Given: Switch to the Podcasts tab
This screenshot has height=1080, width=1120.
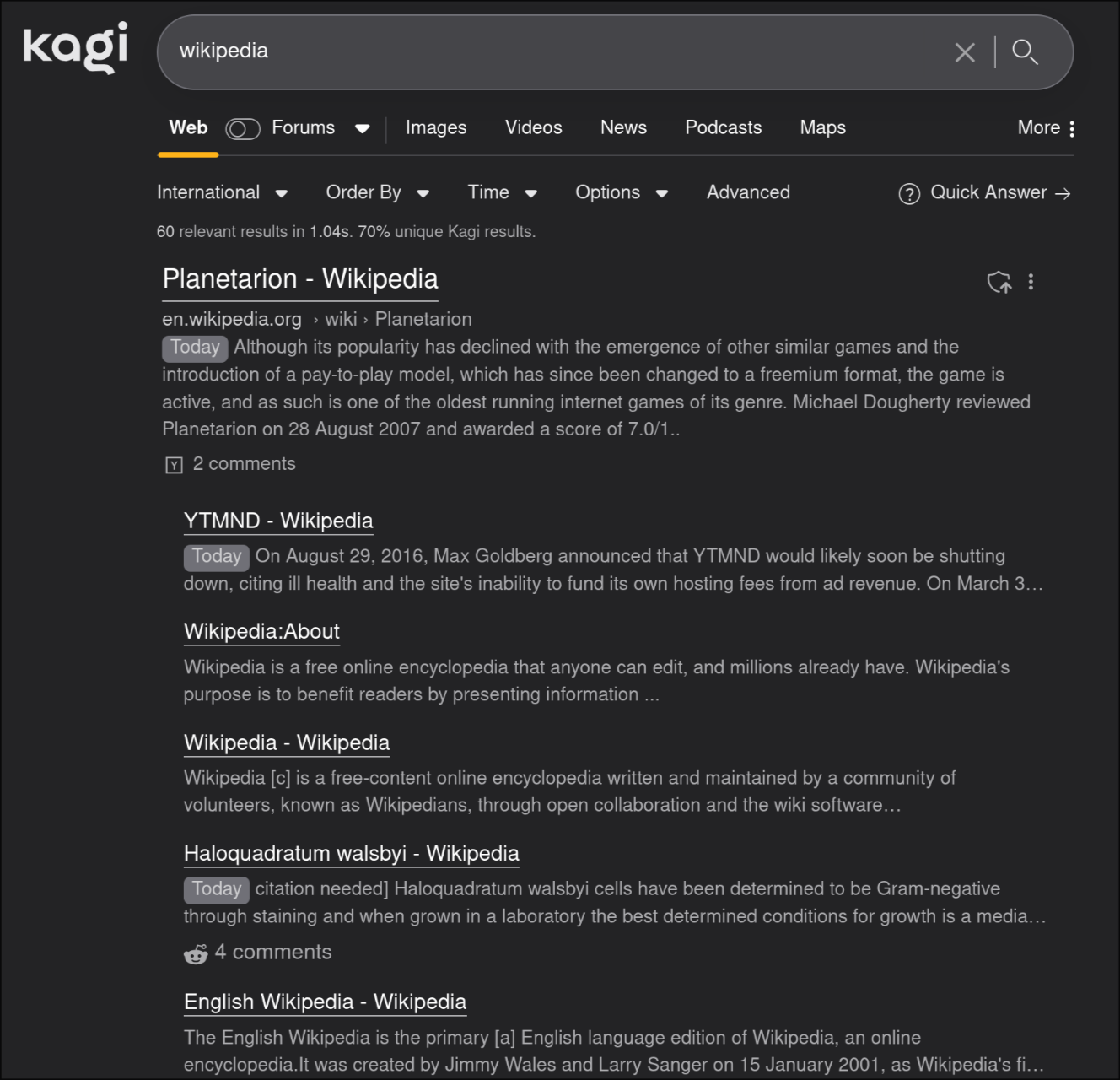Looking at the screenshot, I should coord(723,127).
